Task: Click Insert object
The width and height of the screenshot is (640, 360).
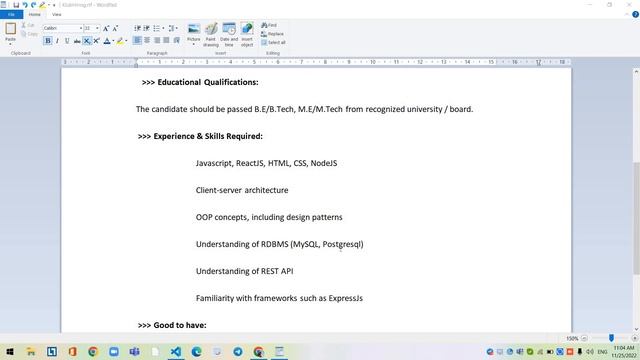Action: (247, 35)
